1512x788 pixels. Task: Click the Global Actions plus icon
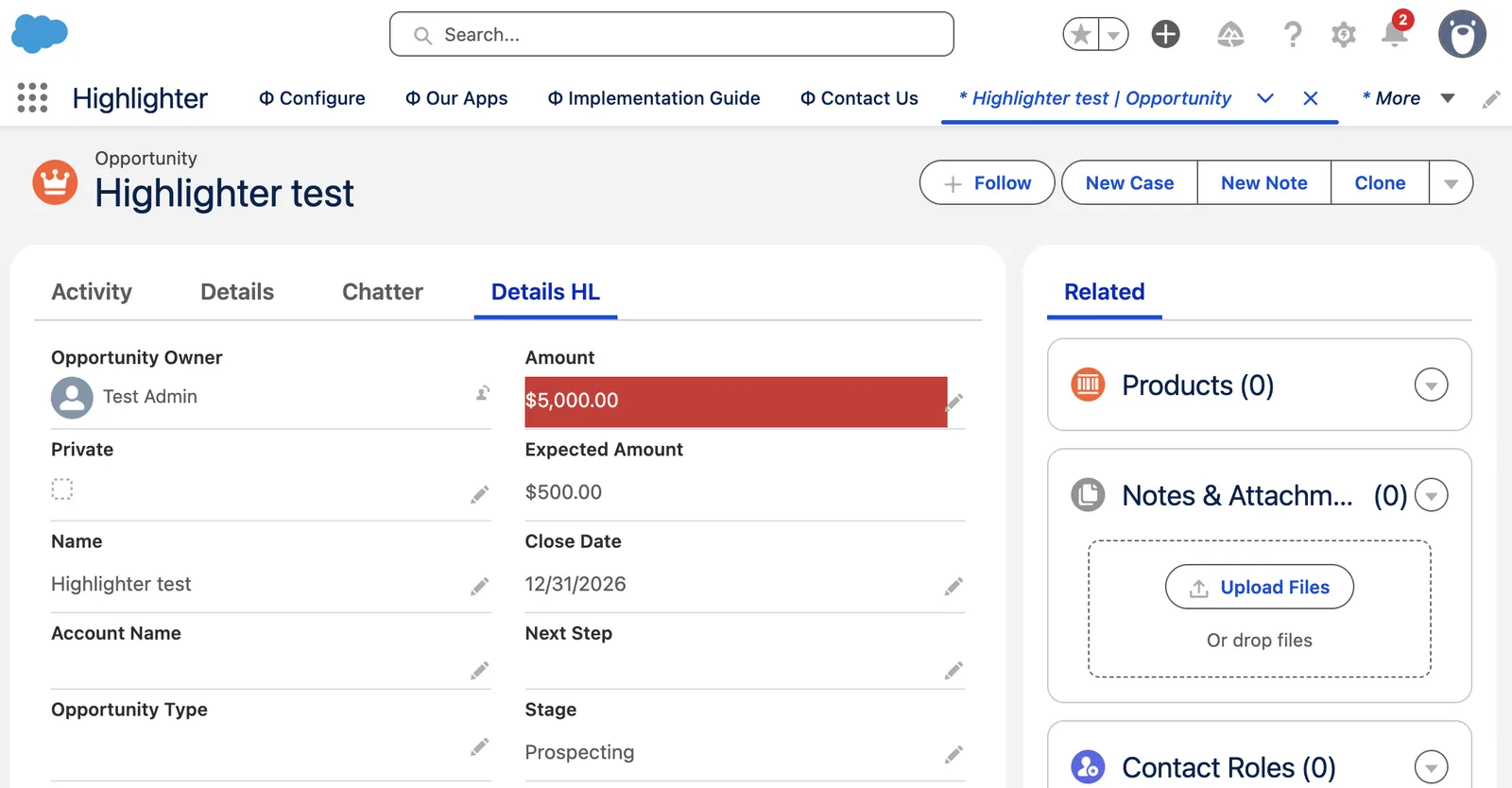click(1165, 34)
